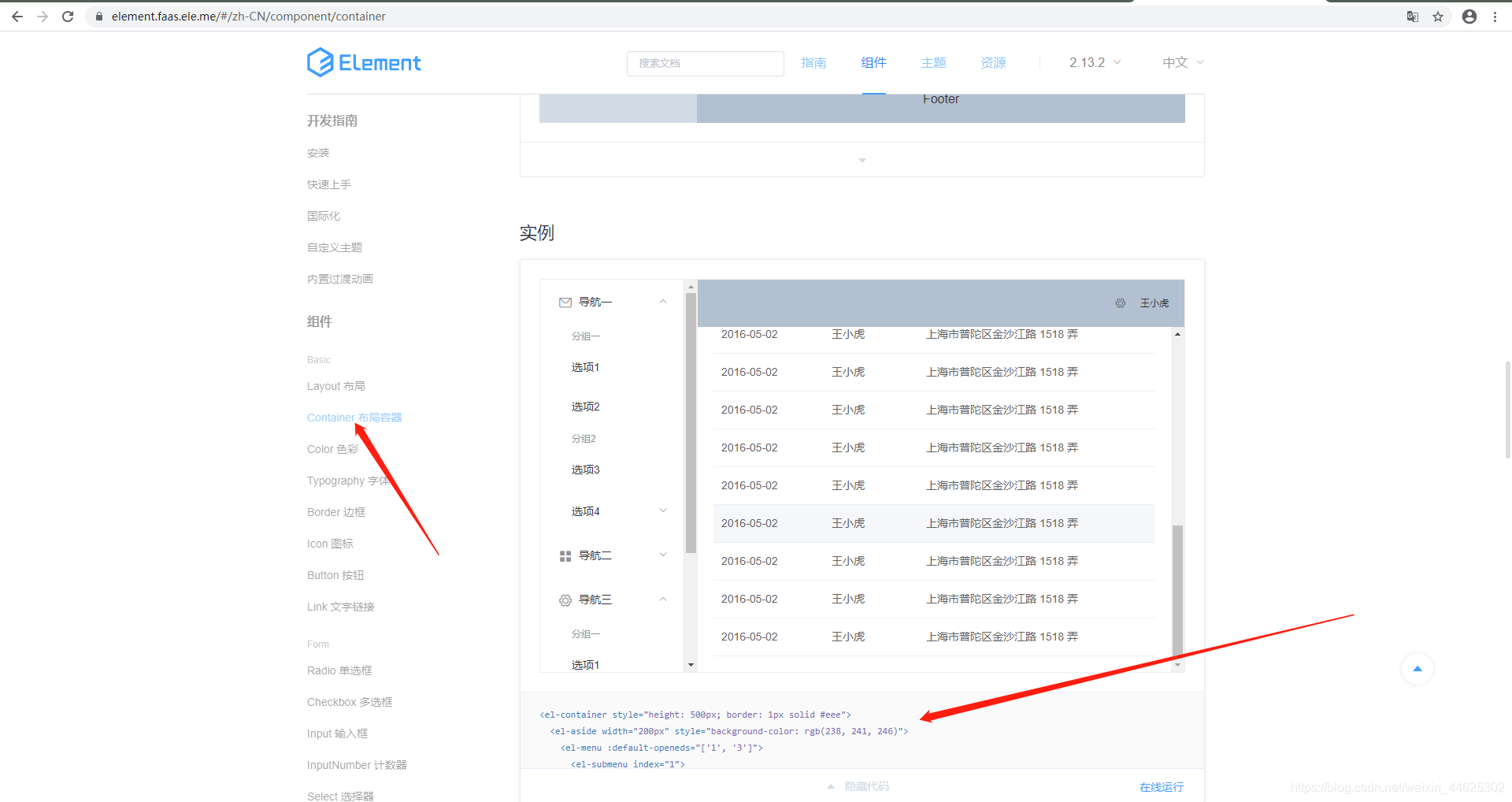Click the aside scrollbar down arrow

[x=691, y=666]
